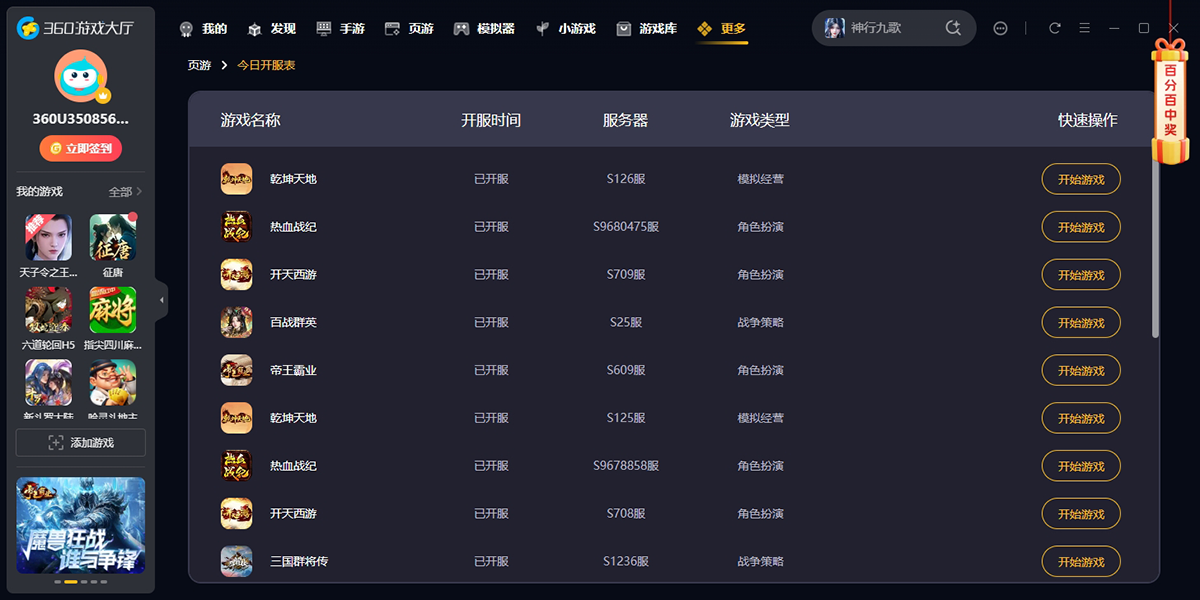Viewport: 1200px width, 600px height.
Task: Open the hamburger main menu icon
Action: pyautogui.click(x=1084, y=29)
